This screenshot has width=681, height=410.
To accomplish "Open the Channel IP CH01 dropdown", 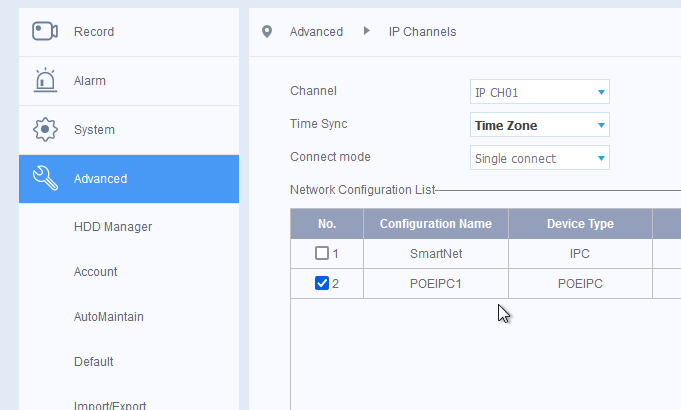I will pos(539,93).
